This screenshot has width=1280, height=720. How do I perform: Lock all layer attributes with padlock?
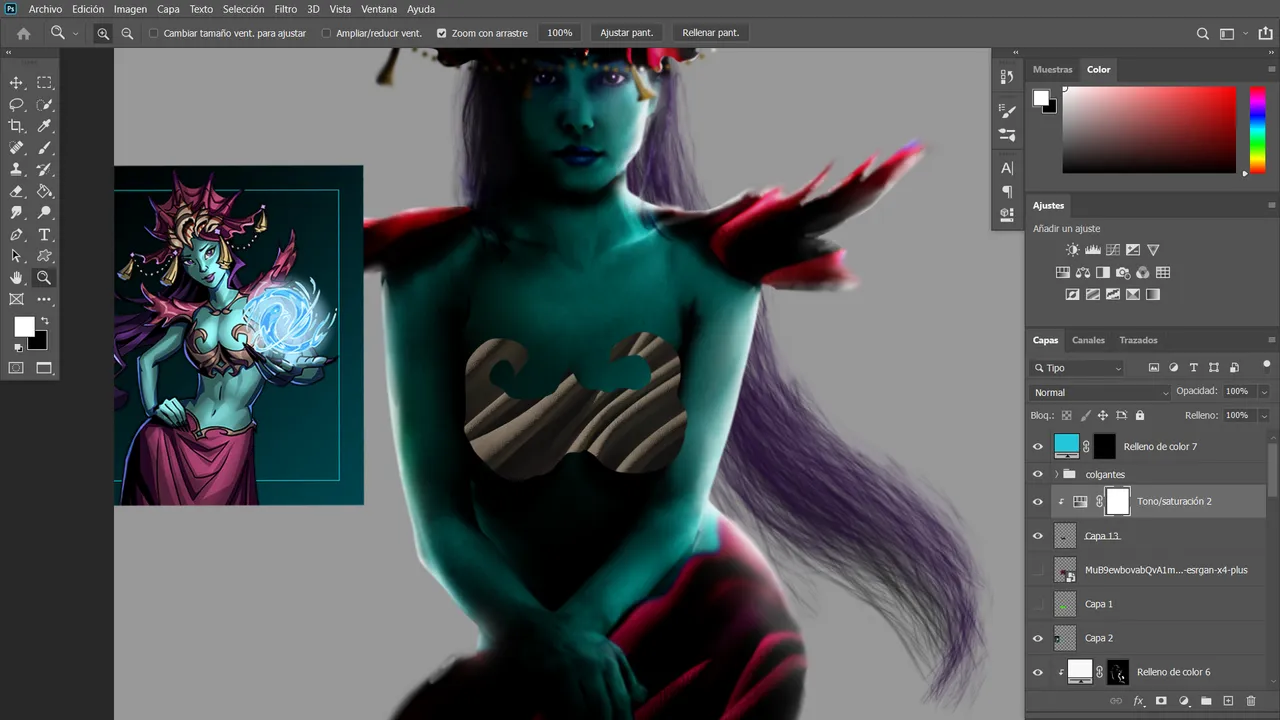click(x=1139, y=415)
